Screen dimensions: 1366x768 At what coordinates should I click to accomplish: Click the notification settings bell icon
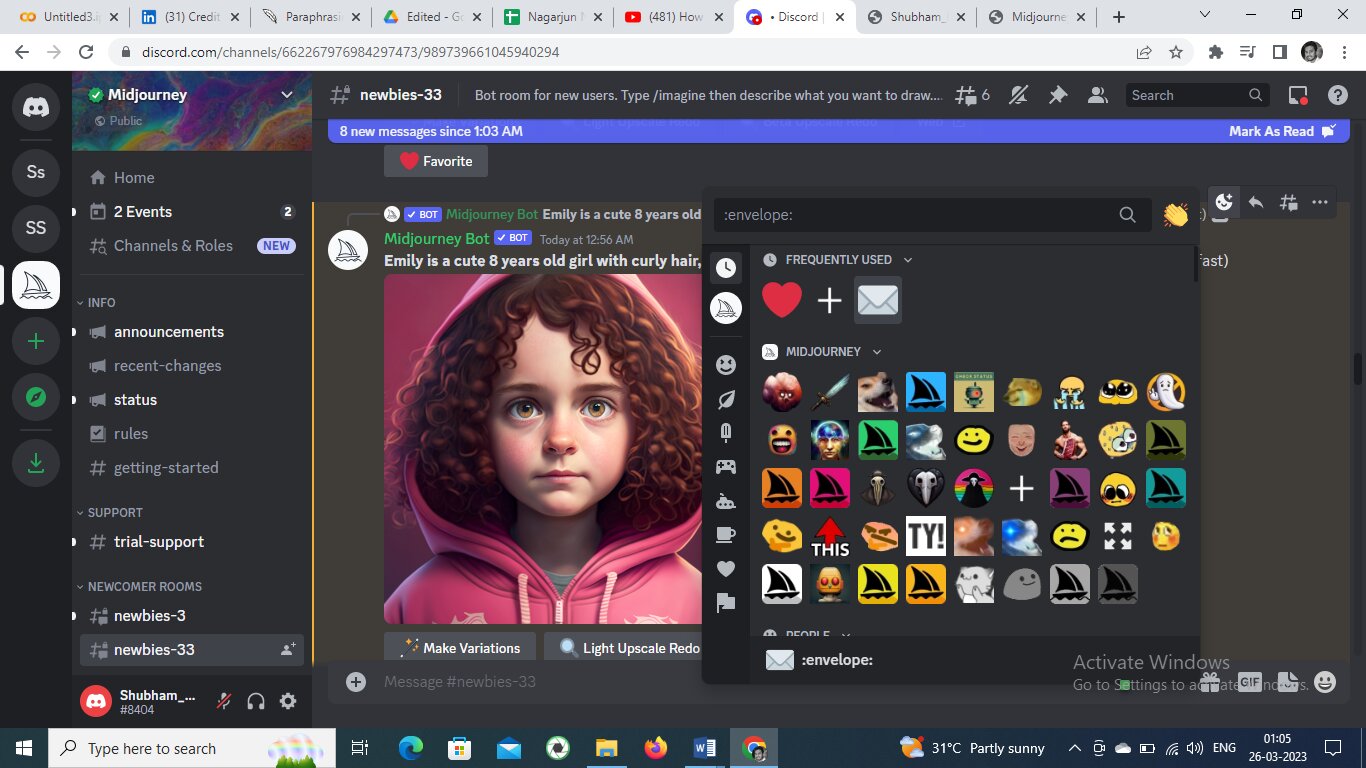[1018, 95]
